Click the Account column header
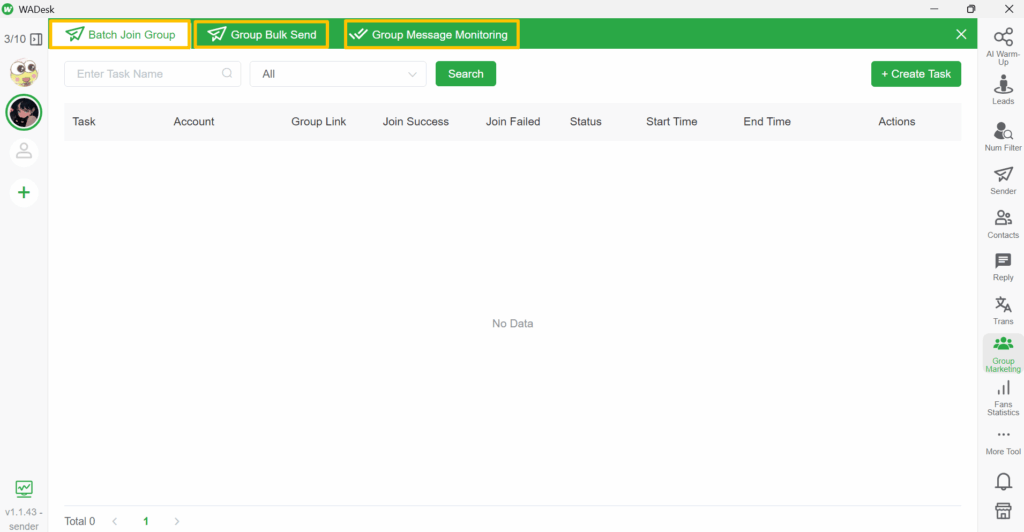 tap(194, 121)
